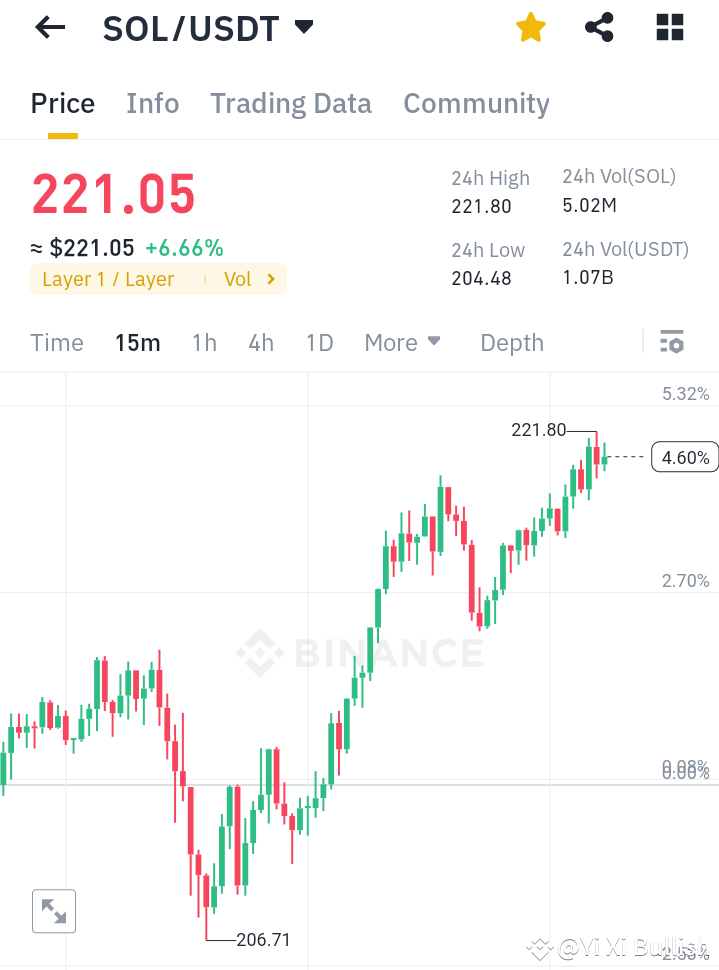The image size is (719, 970).
Task: Open the apps grid icon
Action: tap(668, 27)
